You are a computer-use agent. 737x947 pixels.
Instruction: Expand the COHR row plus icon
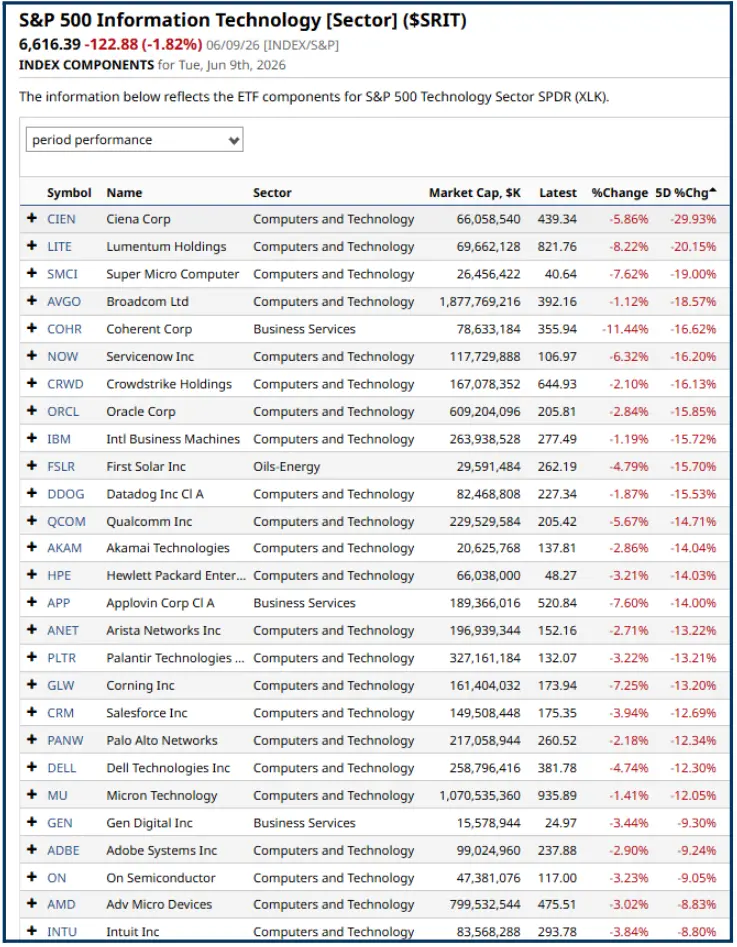click(32, 328)
